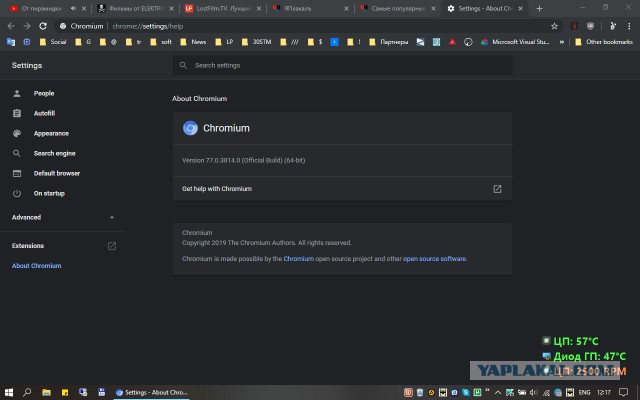Follow the Chromium open source project link
Image resolution: width=640 pixels, height=400 pixels.
(298, 259)
